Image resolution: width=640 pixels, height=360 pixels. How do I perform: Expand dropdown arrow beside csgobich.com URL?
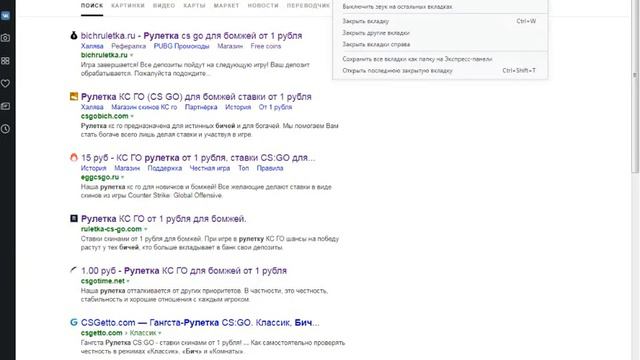pos(132,116)
